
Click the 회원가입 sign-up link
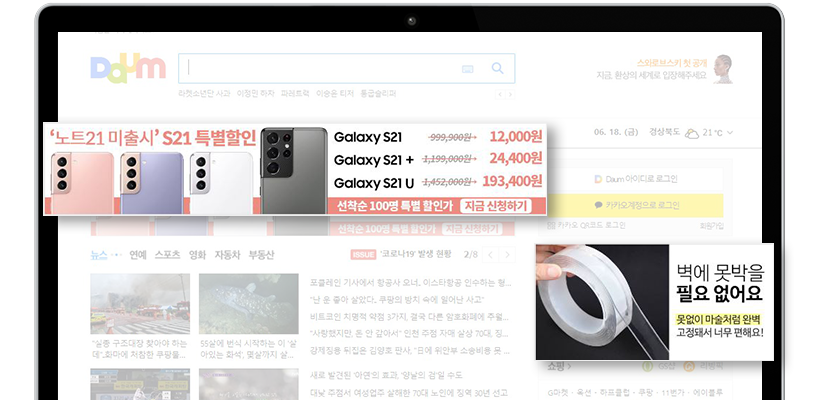[x=712, y=225]
